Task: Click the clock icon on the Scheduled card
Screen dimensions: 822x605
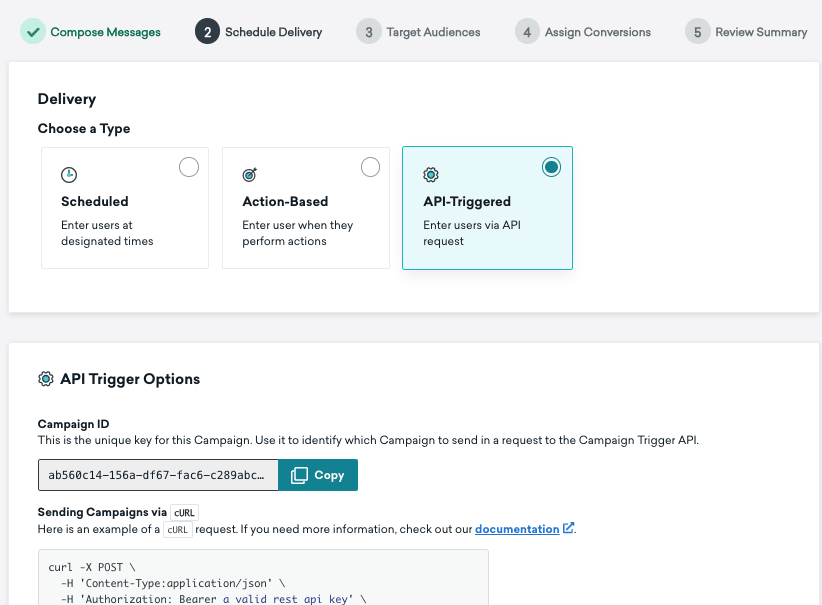Action: coord(69,174)
